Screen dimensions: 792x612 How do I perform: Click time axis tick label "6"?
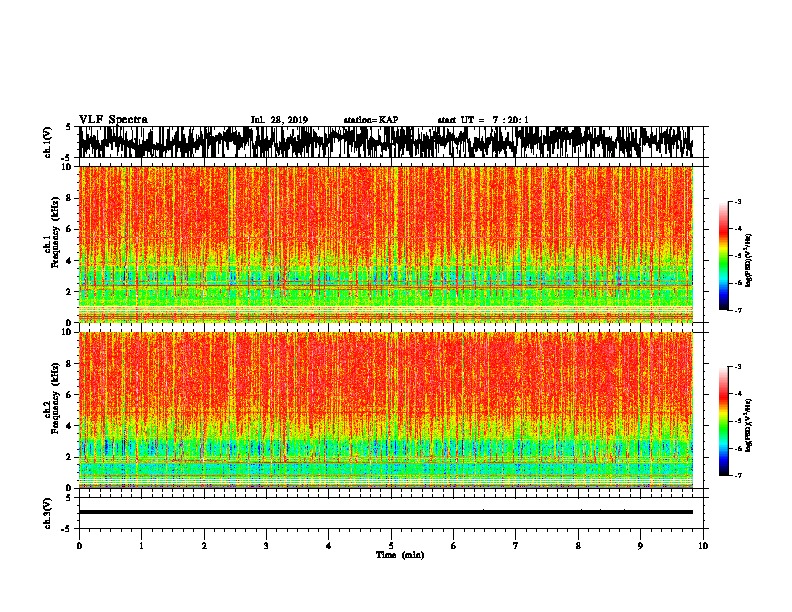(454, 546)
